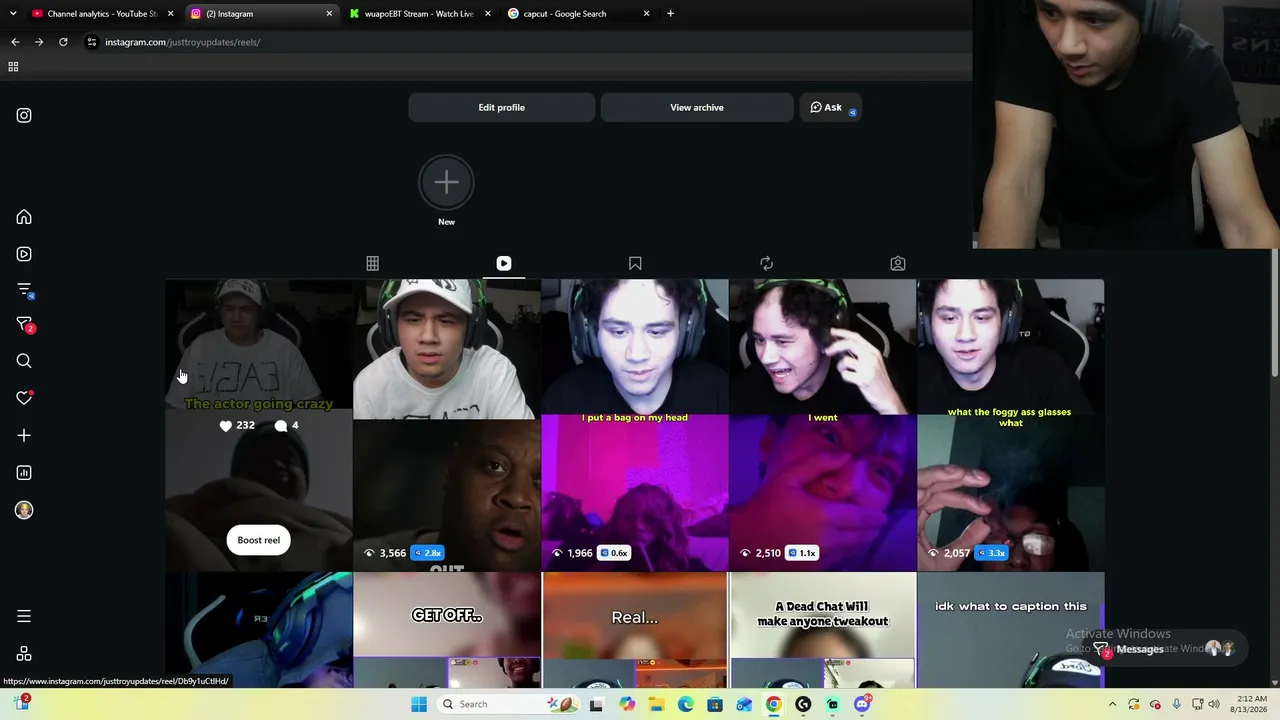Open the 'what the foggy ass glasses' reel

tap(1011, 425)
